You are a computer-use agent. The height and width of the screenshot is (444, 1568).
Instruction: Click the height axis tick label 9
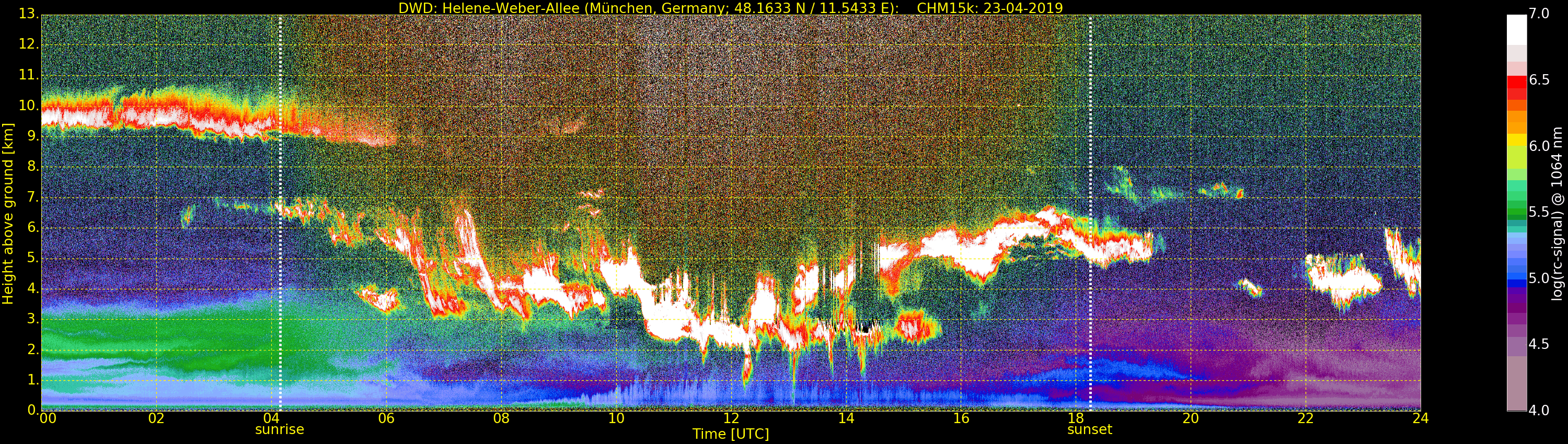[x=32, y=136]
